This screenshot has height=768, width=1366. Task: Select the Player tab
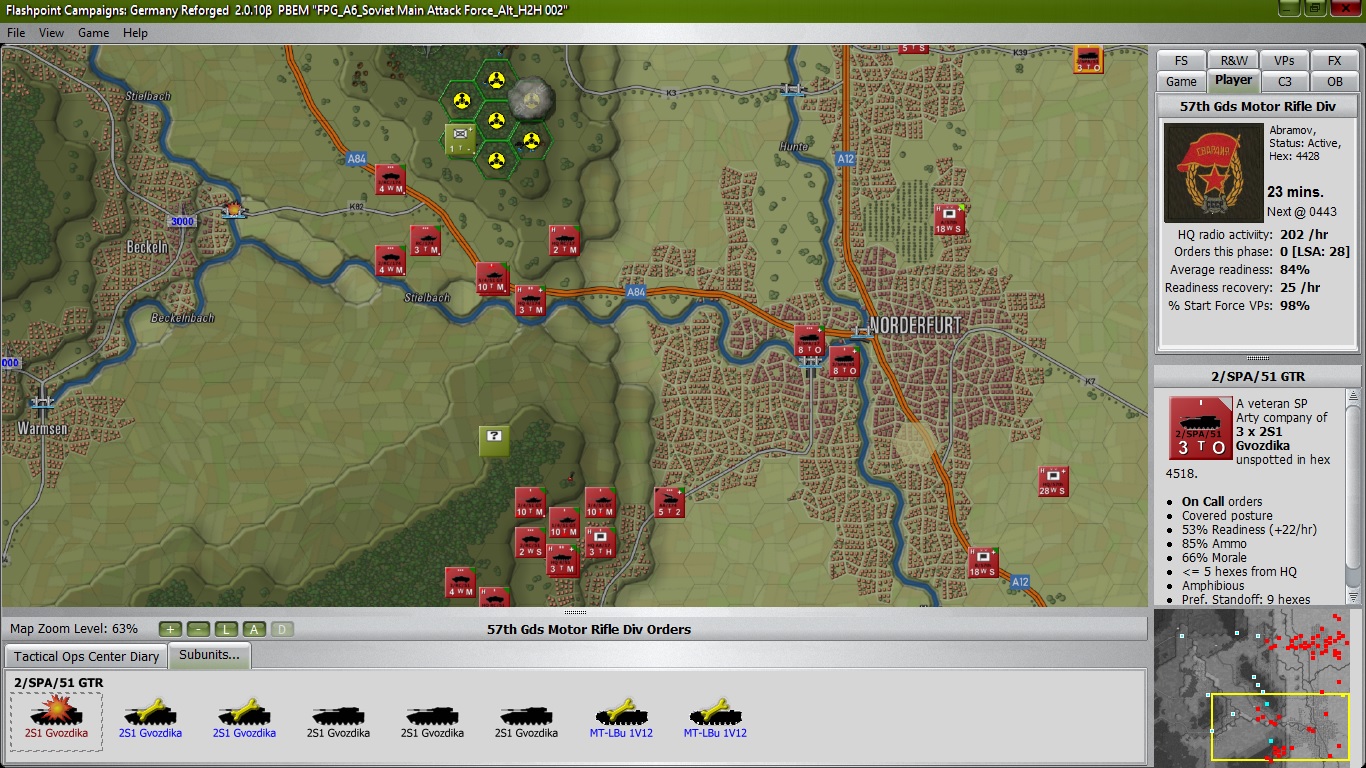tap(1233, 81)
